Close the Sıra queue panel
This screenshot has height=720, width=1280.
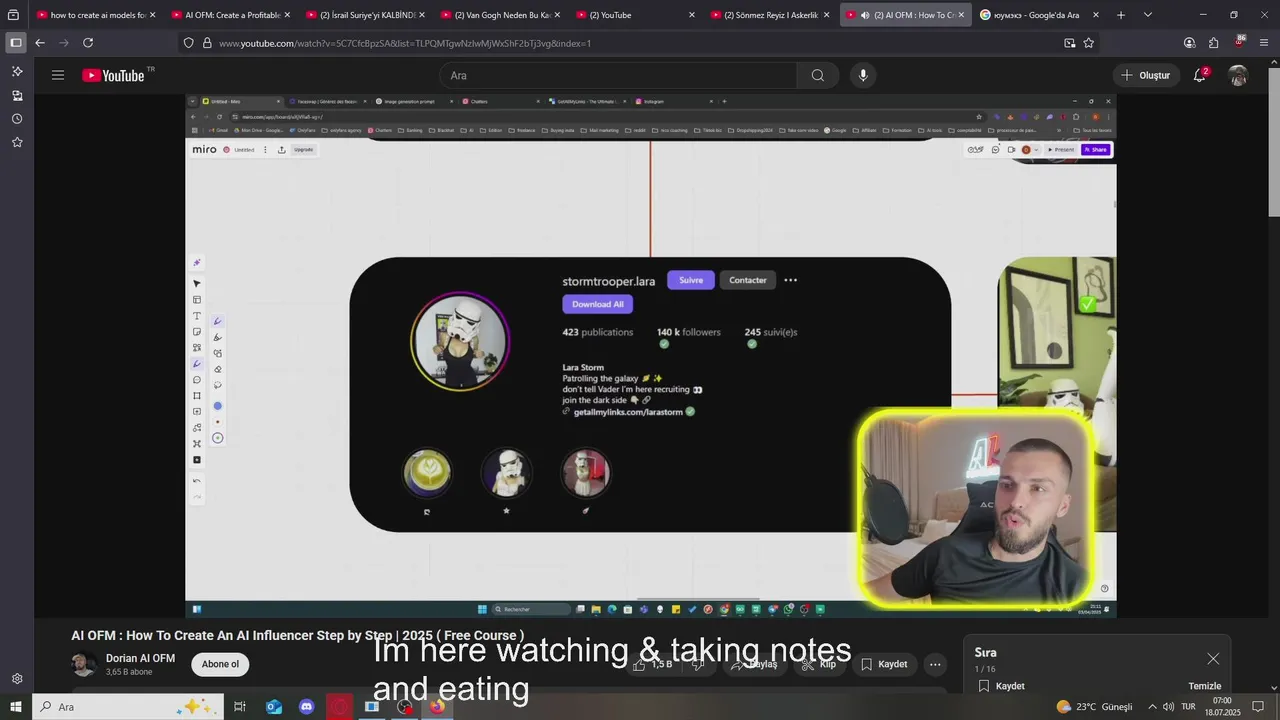pos(1213,658)
